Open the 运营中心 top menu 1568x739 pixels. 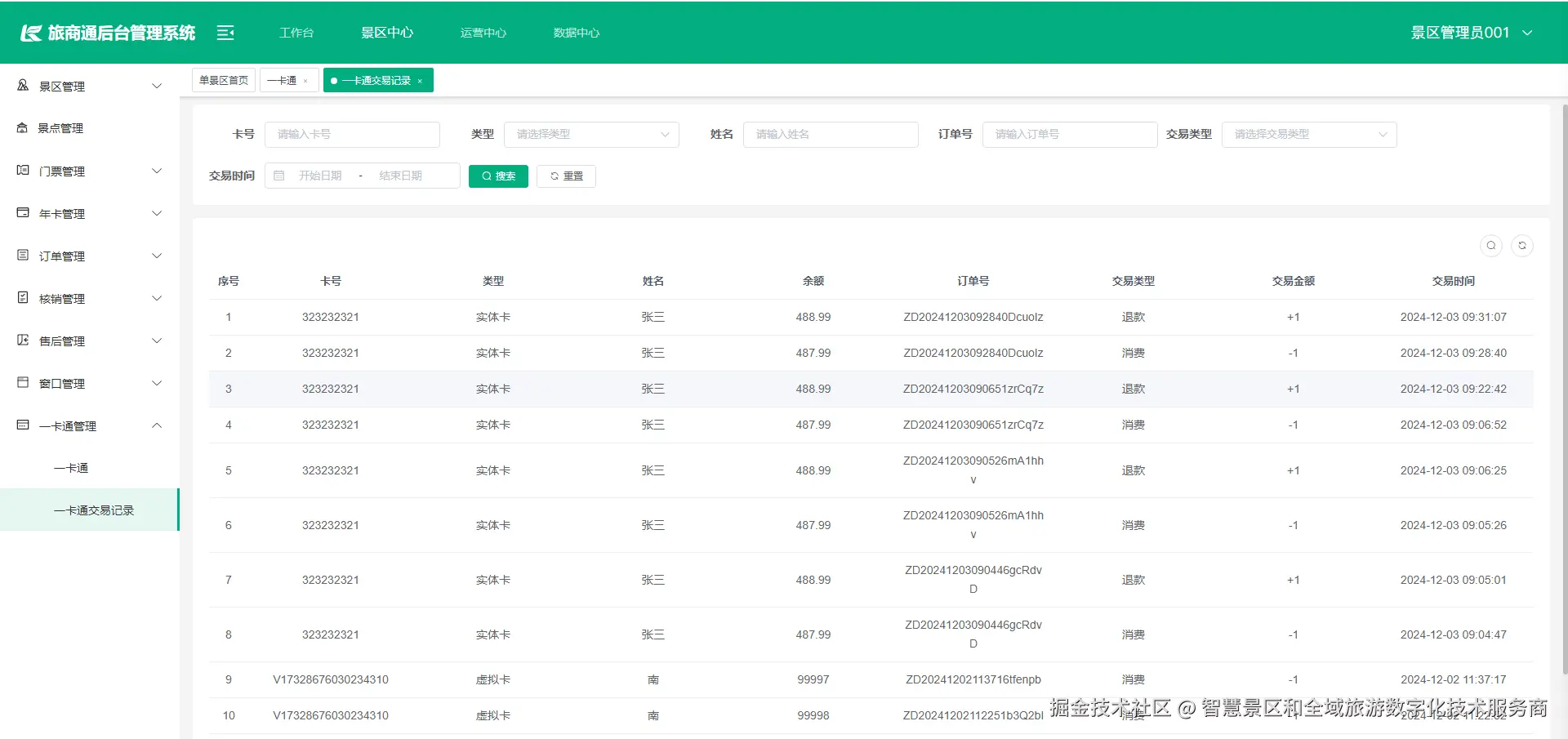click(483, 33)
